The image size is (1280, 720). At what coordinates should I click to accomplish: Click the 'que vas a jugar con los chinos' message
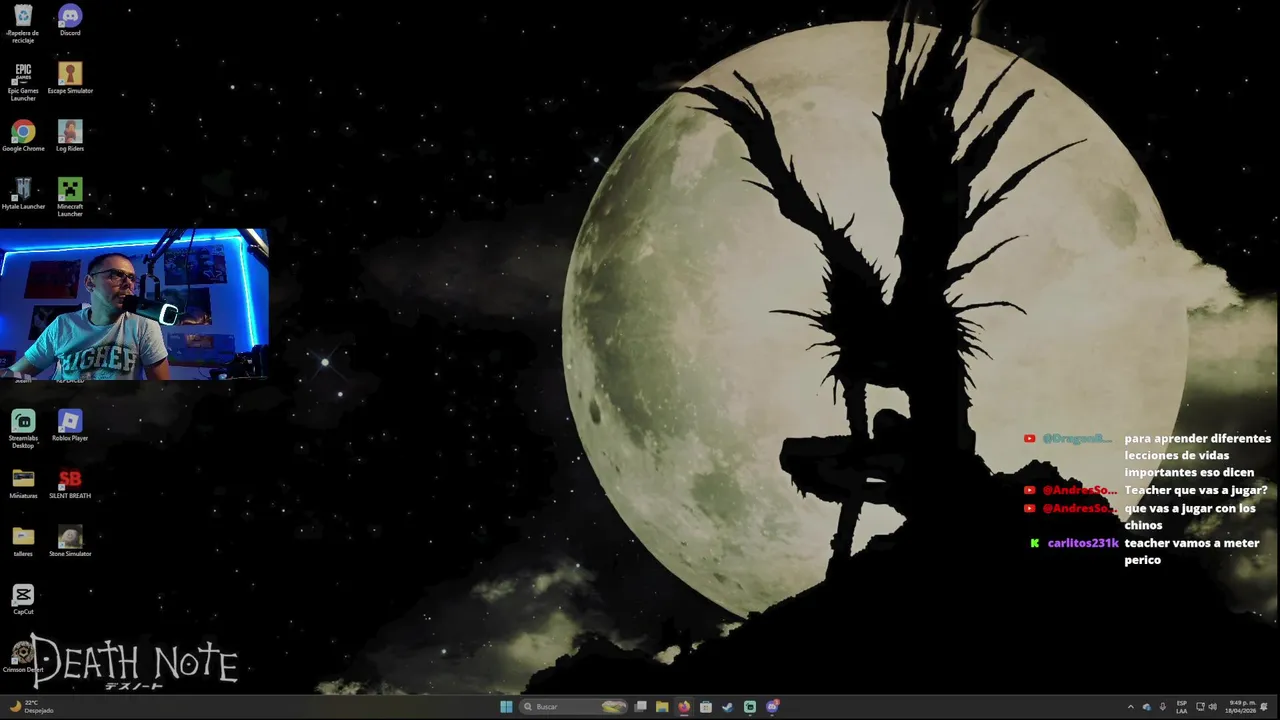coord(1190,516)
